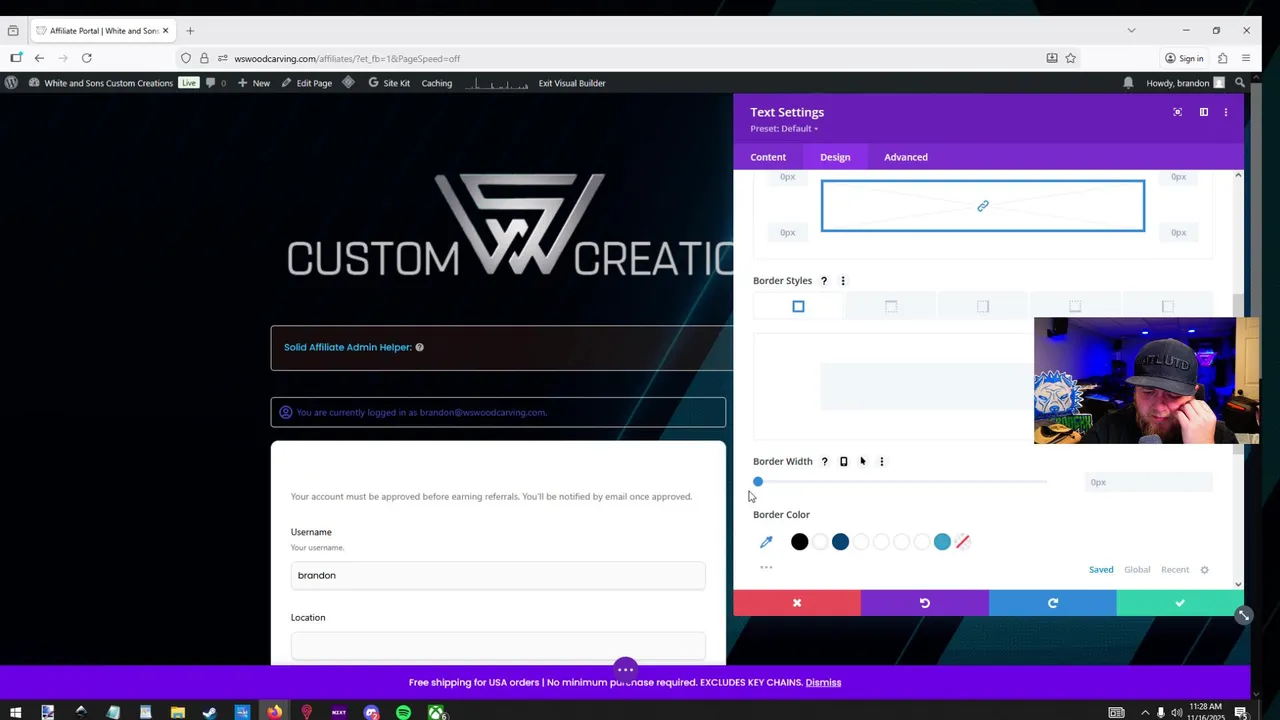Click the Border Color eyedropper icon
Screen dimensions: 1280x720
pyautogui.click(x=766, y=542)
